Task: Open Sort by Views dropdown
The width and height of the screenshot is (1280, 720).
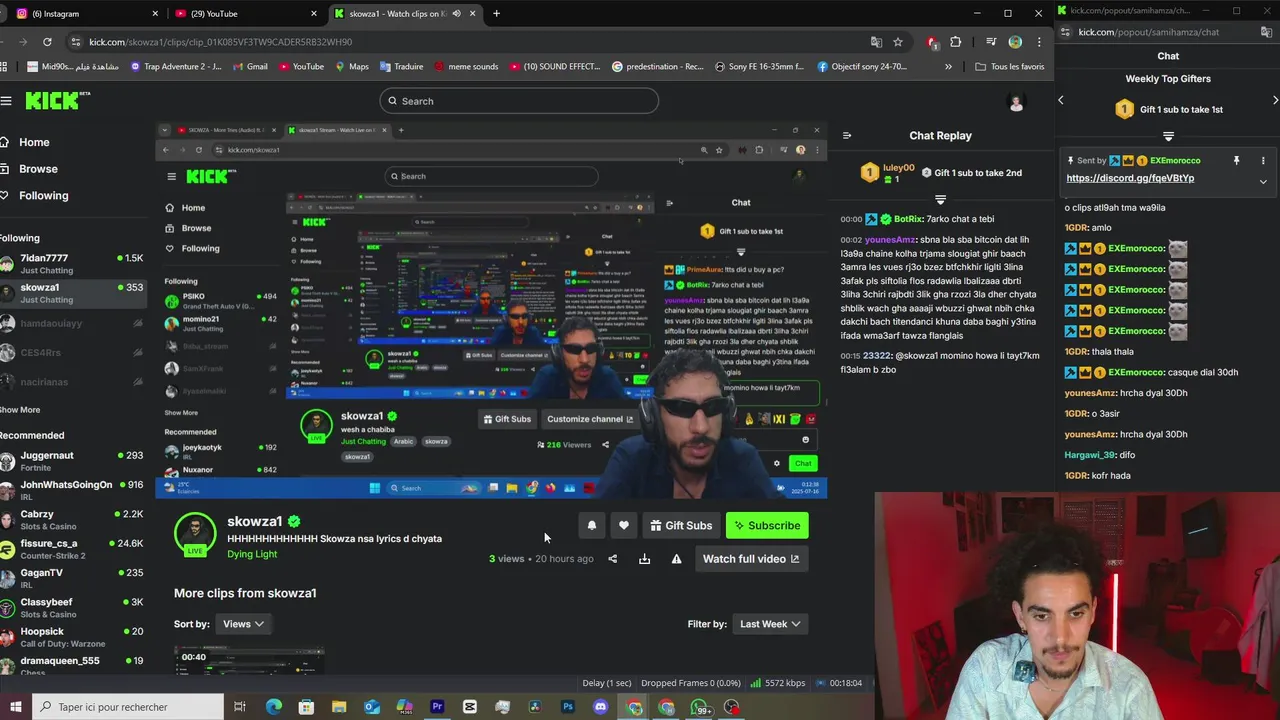Action: click(243, 624)
